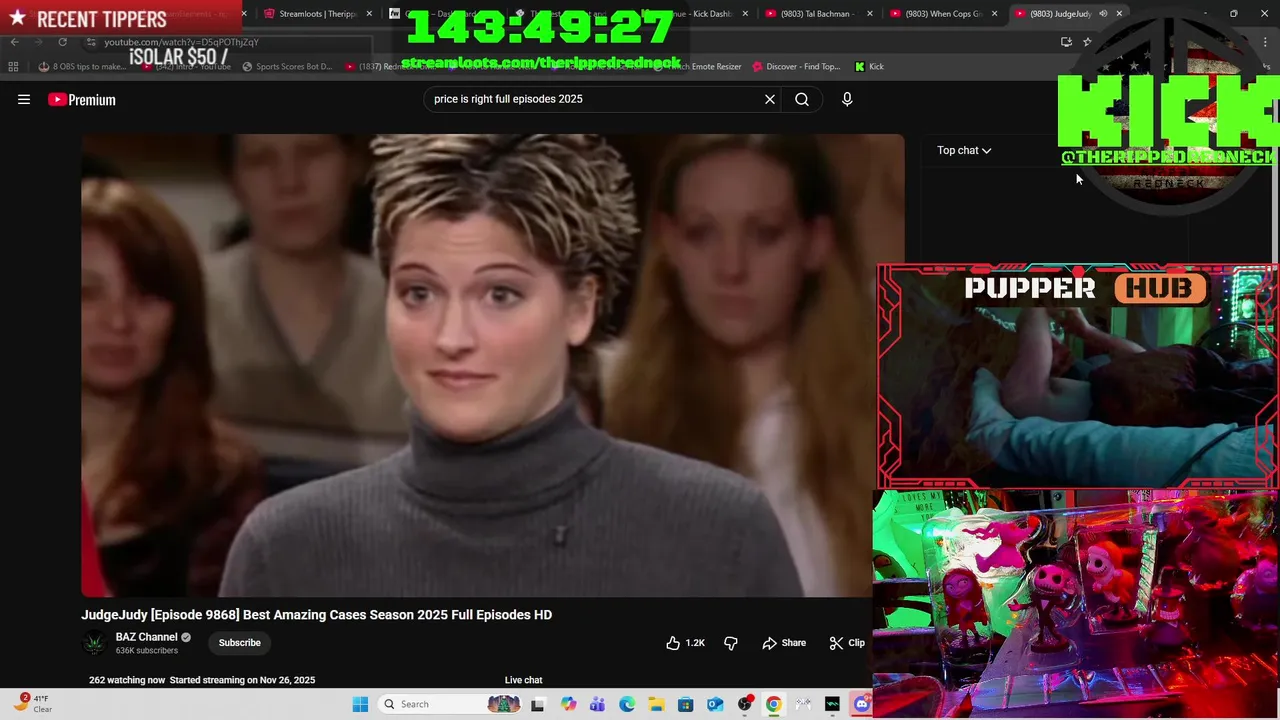The width and height of the screenshot is (1280, 720).
Task: Clear the YouTube search query
Action: [770, 99]
